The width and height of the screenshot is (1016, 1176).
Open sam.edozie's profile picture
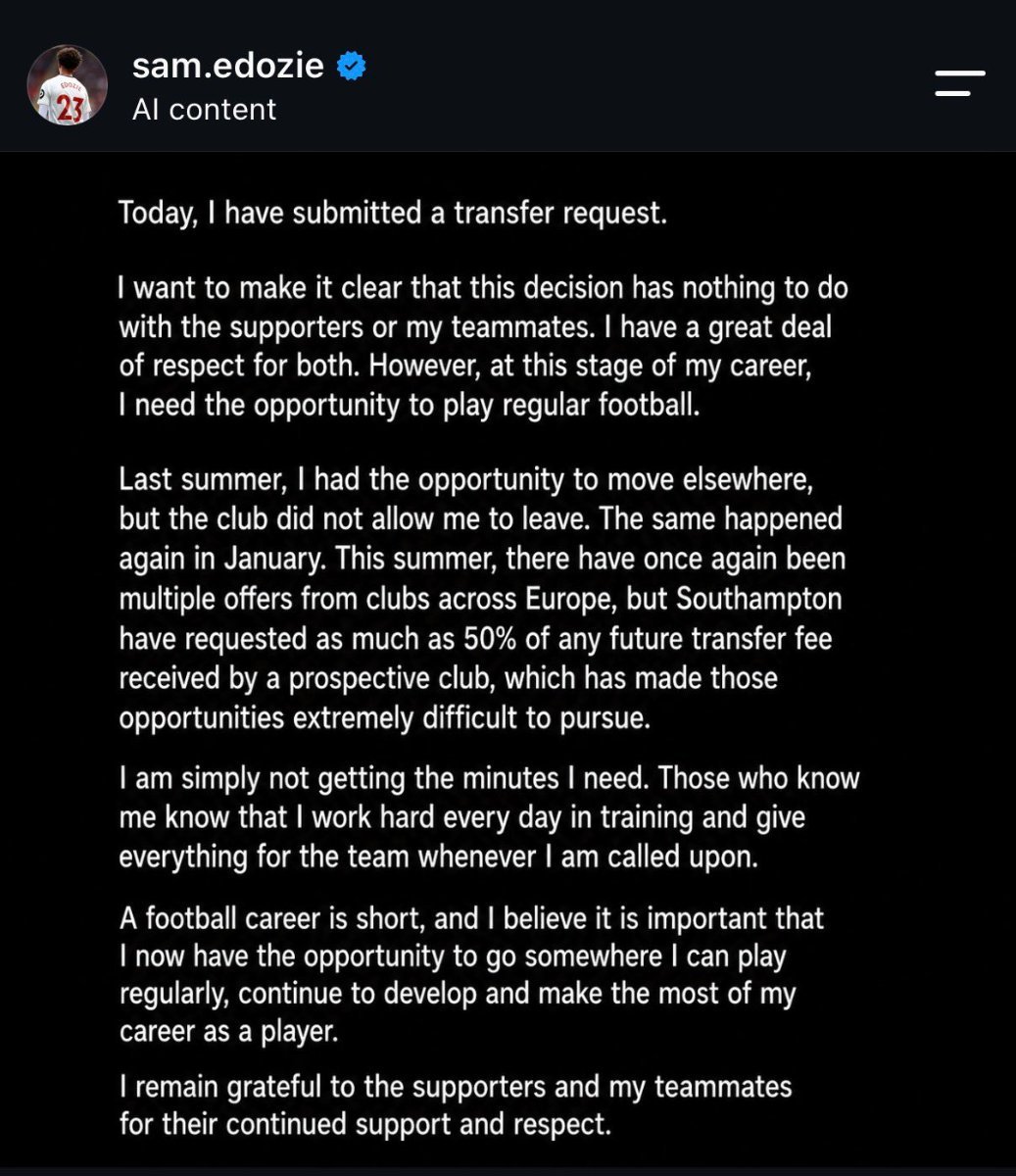click(67, 85)
